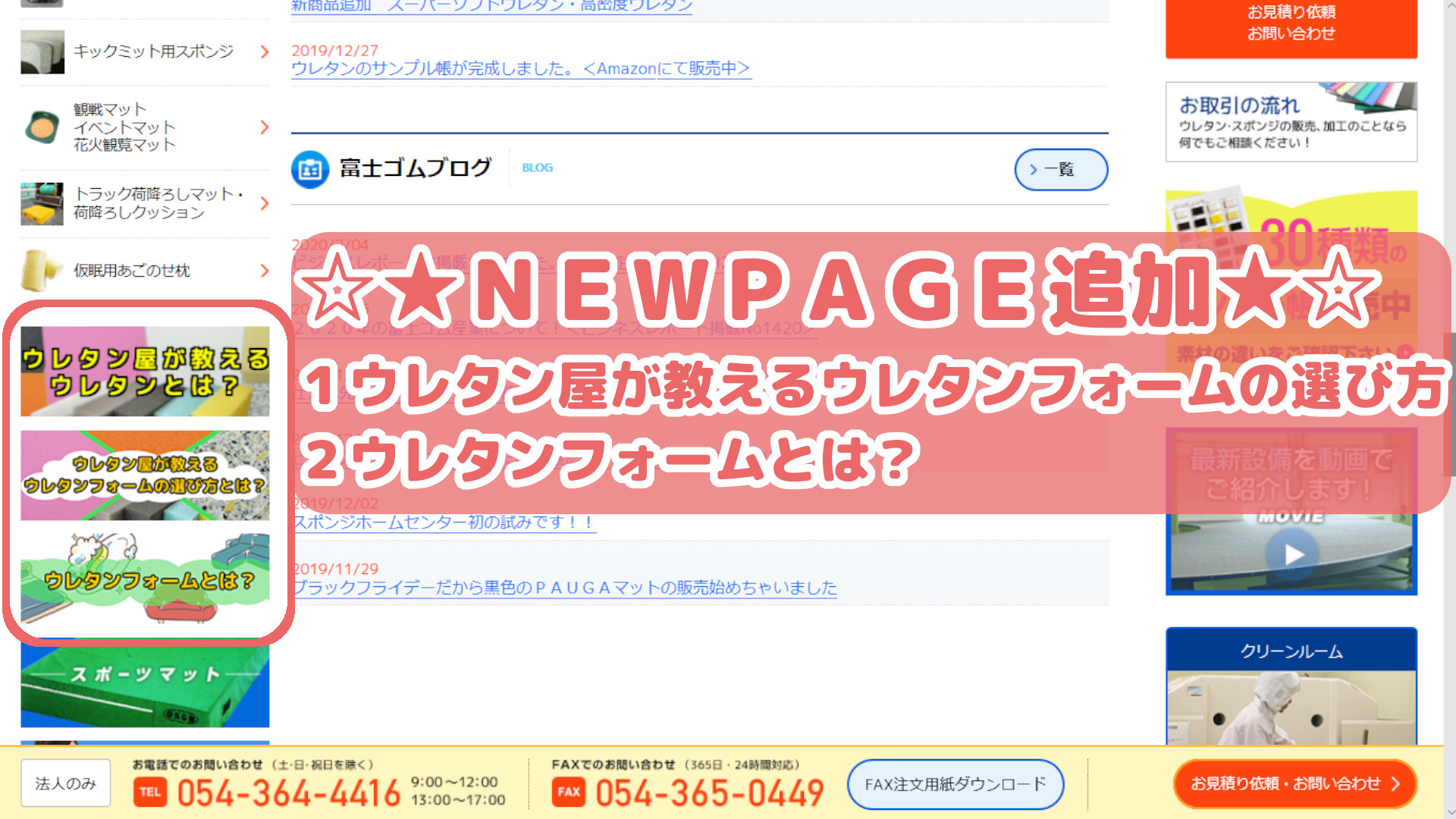Open the kick mitt sponge thumbnail
Image resolution: width=1456 pixels, height=819 pixels.
[x=42, y=52]
